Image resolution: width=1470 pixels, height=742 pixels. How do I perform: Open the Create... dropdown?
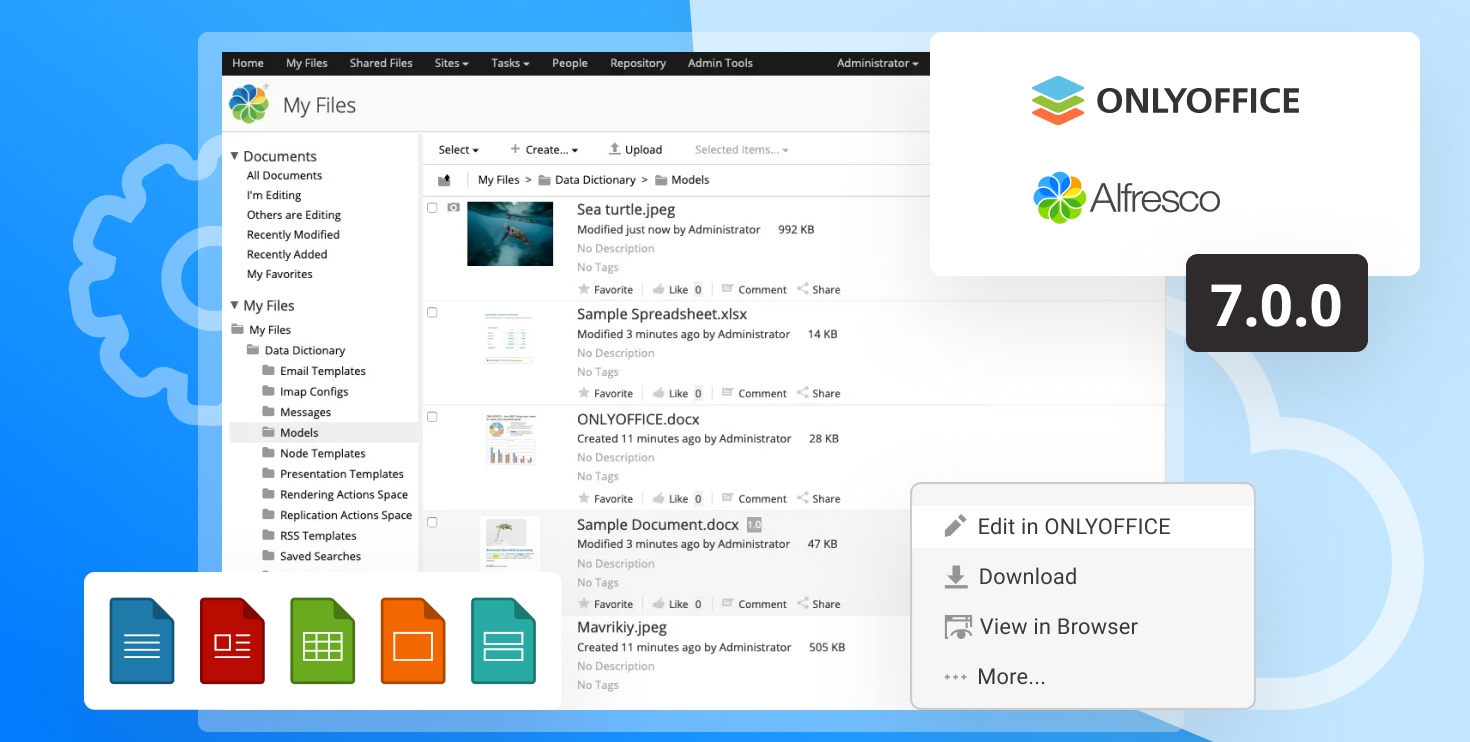pyautogui.click(x=545, y=149)
